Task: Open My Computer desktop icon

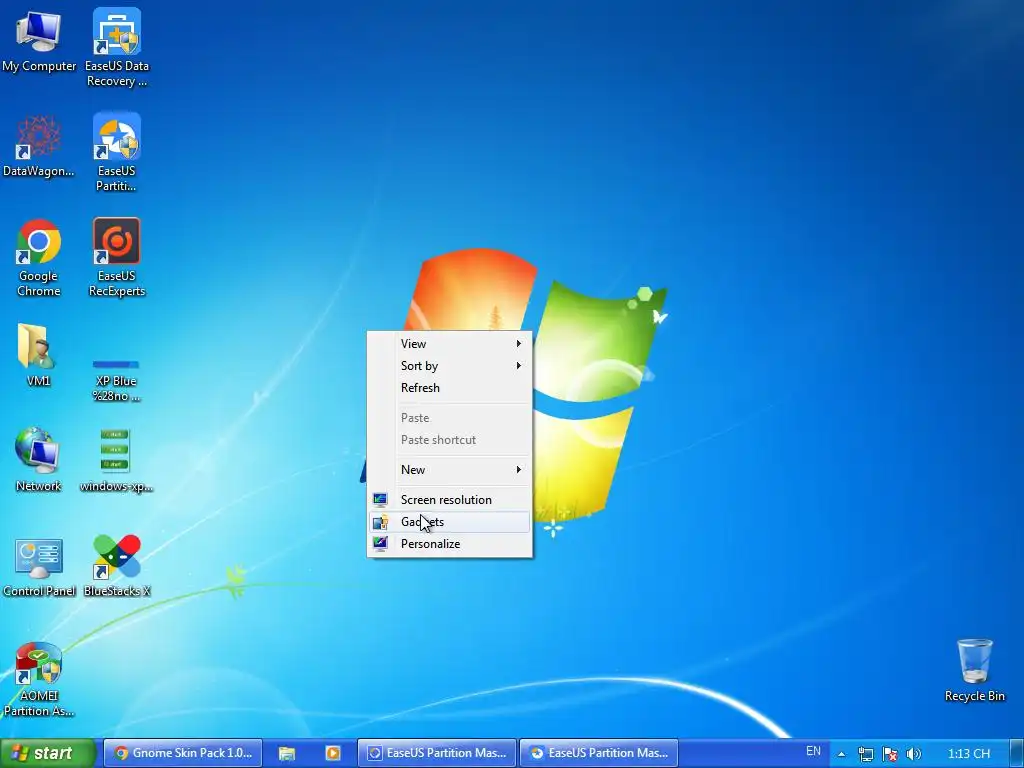Action: coord(39,40)
